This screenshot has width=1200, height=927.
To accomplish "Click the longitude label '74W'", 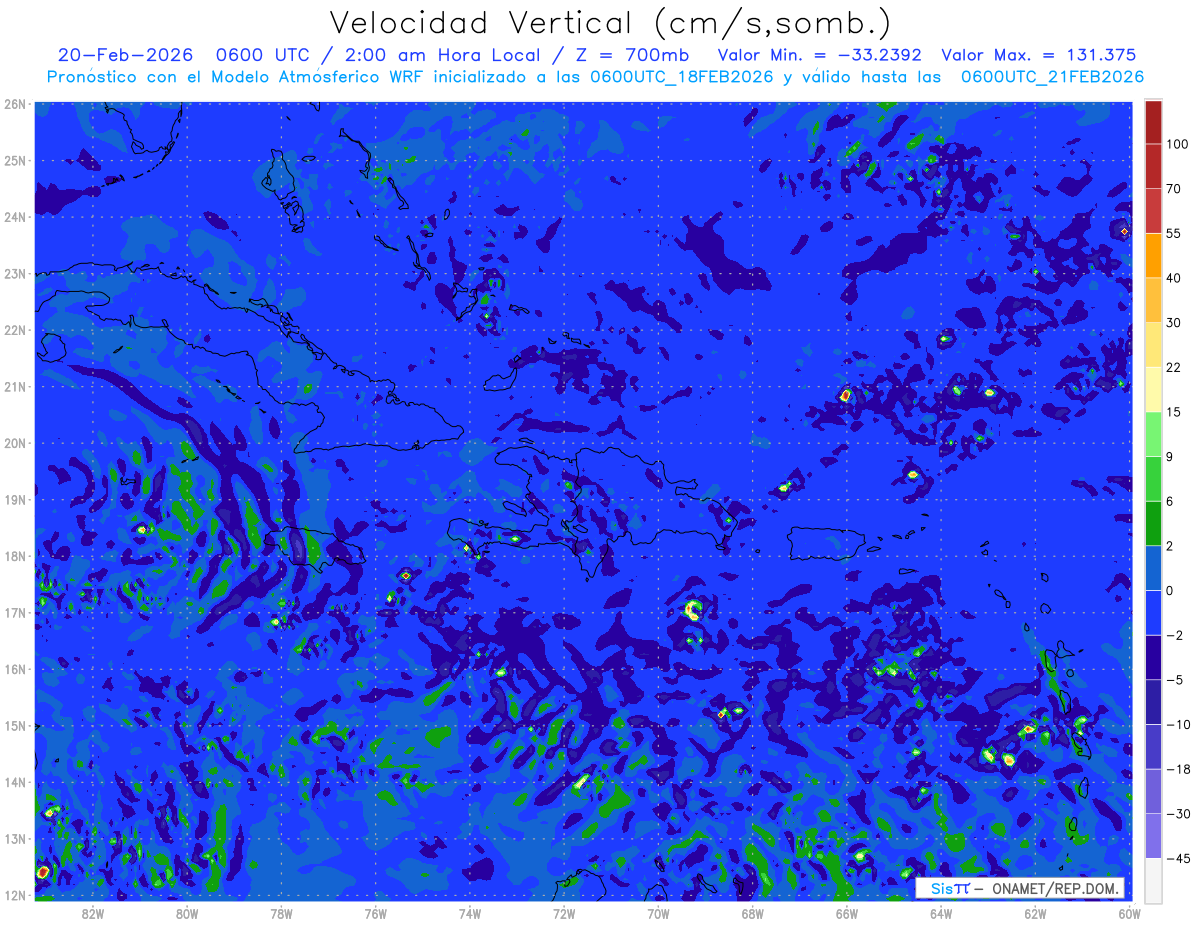I will [x=470, y=913].
